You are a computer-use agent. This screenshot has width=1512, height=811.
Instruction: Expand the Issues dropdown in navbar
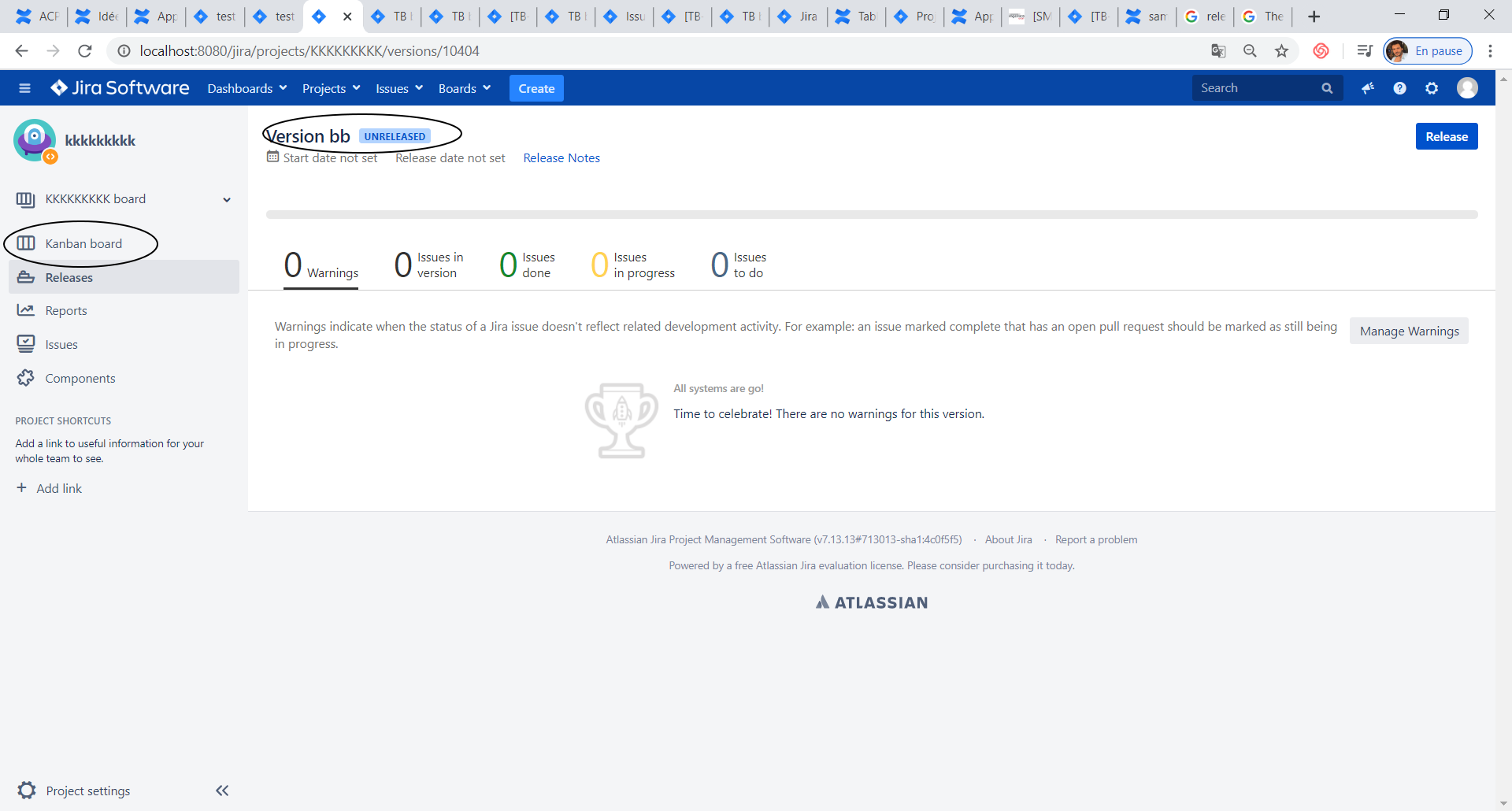tap(399, 88)
